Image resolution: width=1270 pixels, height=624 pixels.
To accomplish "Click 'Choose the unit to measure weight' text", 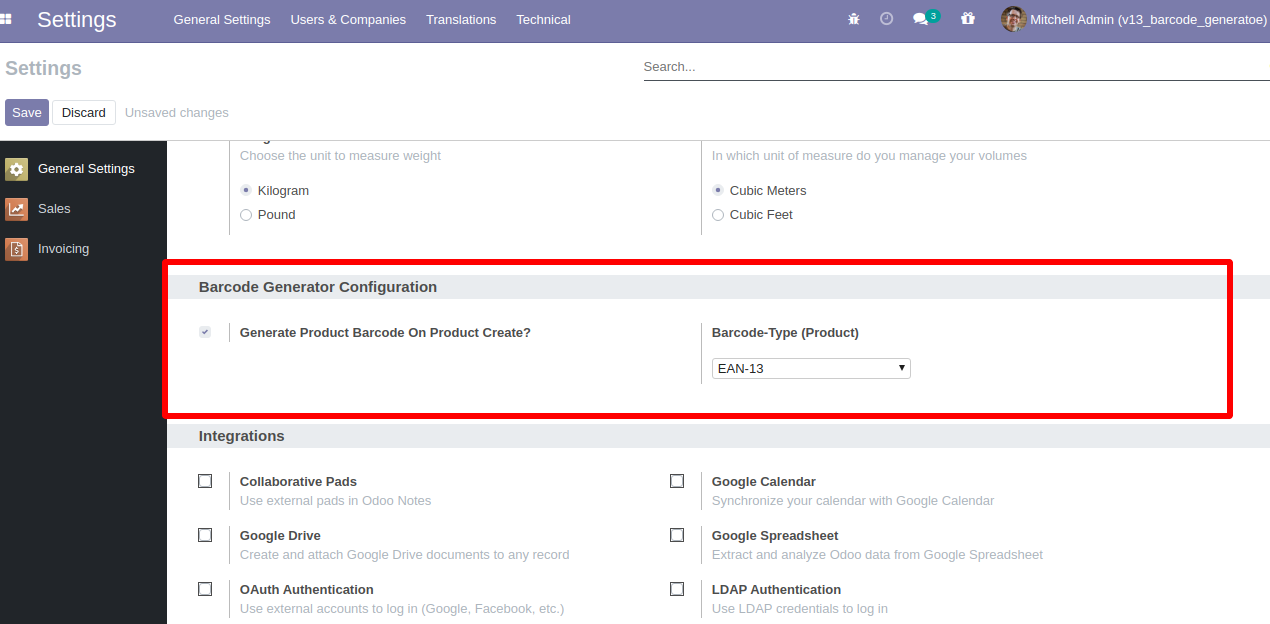I will [340, 155].
